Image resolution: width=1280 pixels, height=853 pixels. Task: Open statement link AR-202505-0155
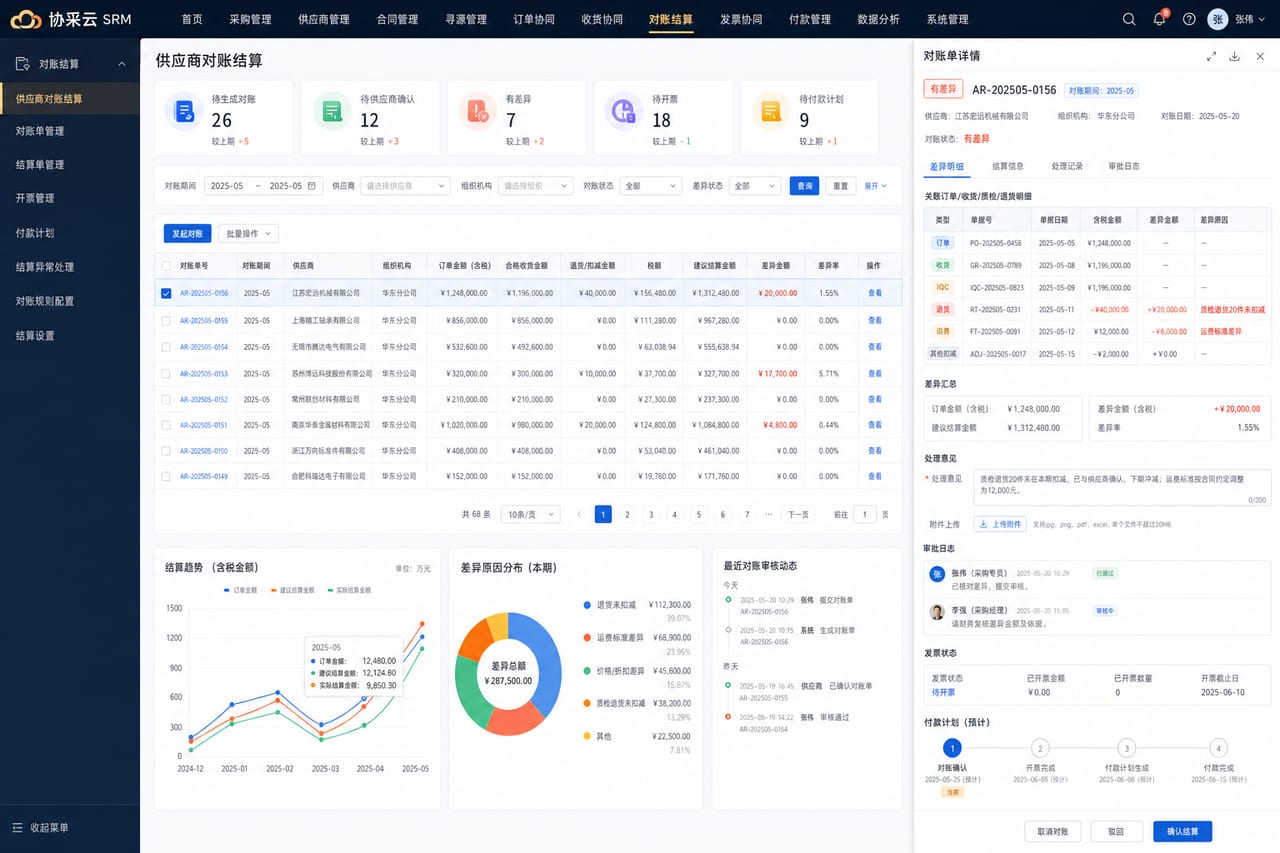[x=204, y=320]
